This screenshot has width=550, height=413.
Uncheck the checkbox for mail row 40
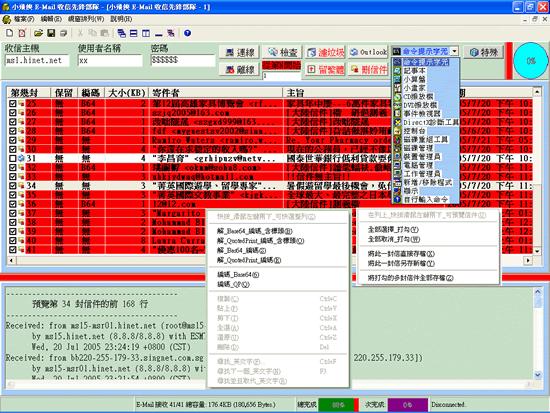click(x=13, y=240)
